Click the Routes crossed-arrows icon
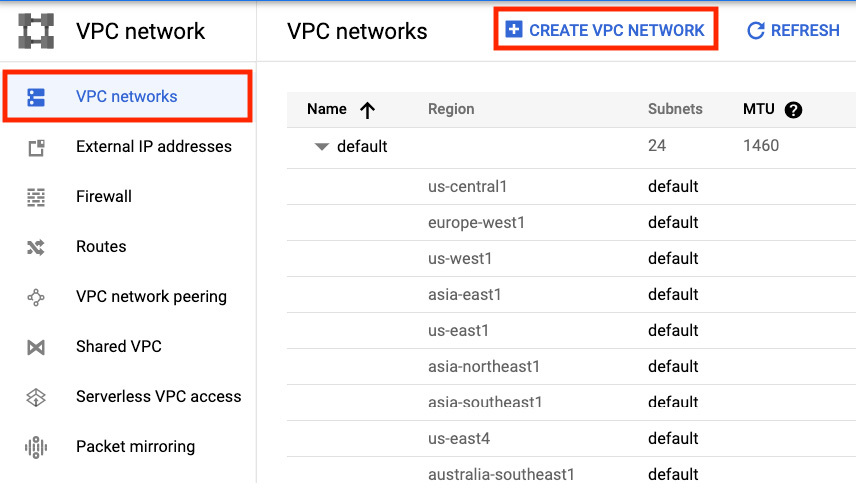 click(36, 247)
